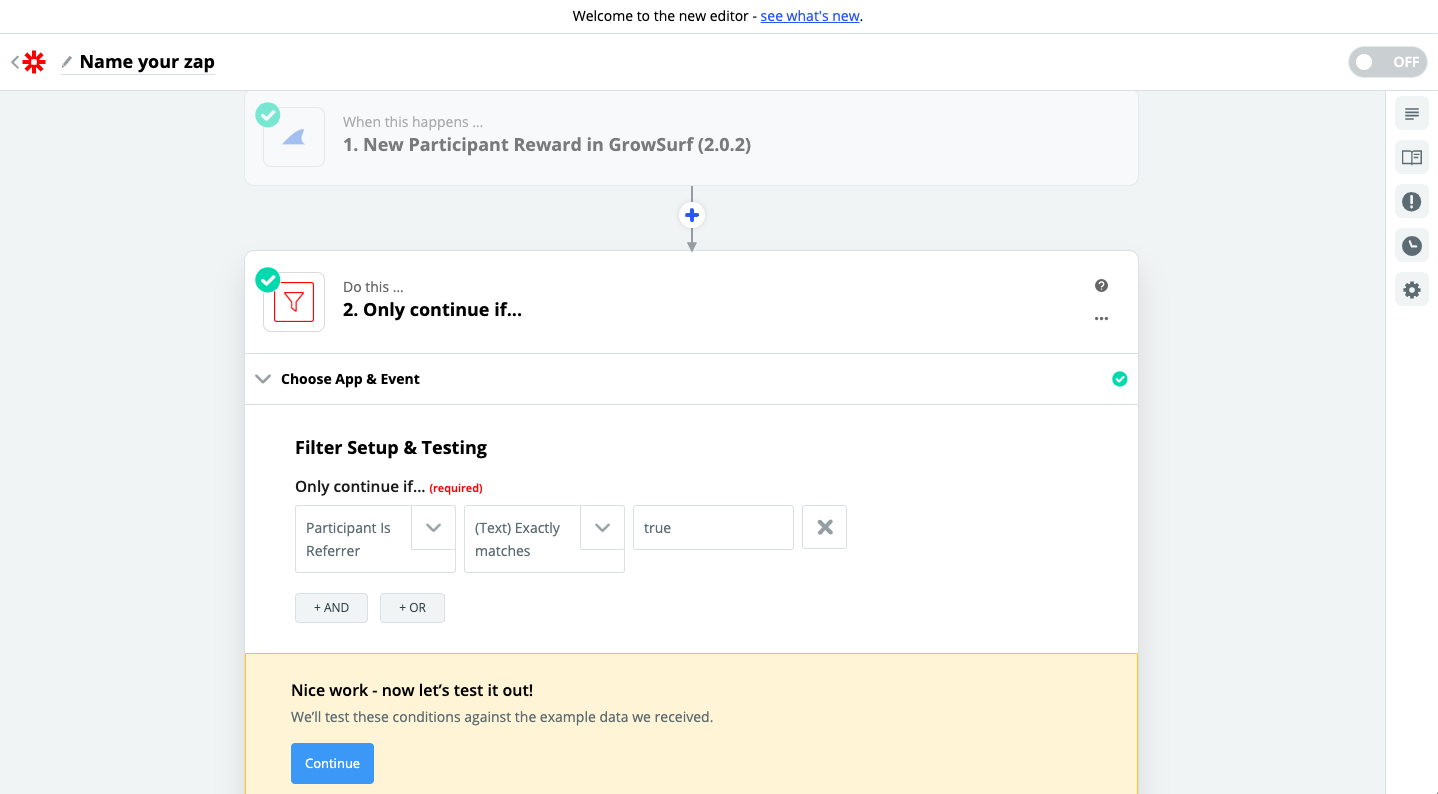The image size is (1438, 794).
Task: Click the 'Filter Setup & Testing' heading
Action: pos(391,448)
